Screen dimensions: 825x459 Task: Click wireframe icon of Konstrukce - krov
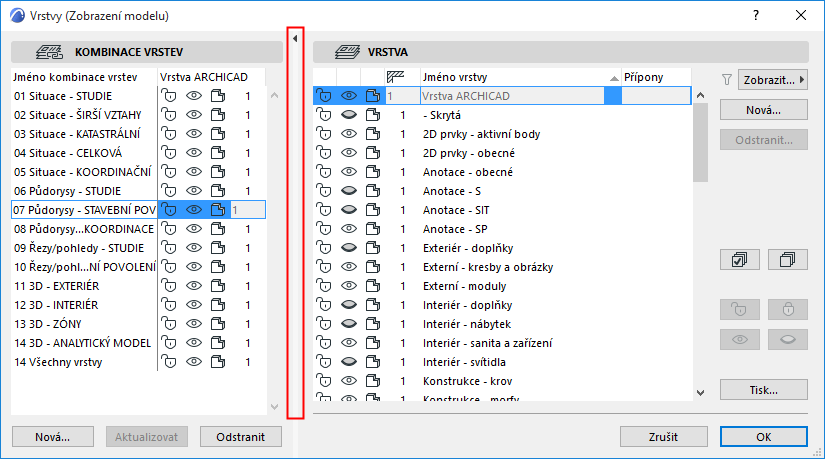pos(373,381)
